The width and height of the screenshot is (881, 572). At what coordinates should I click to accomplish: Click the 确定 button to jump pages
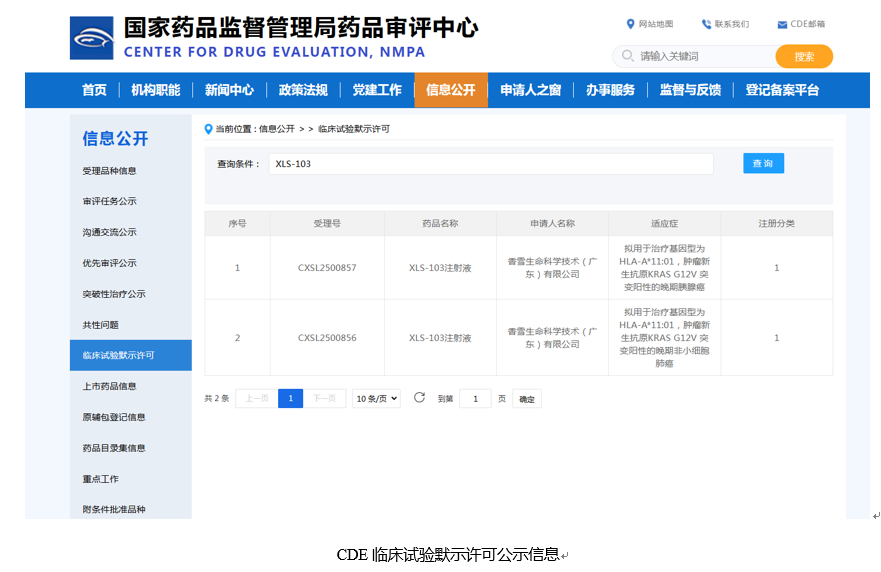coord(527,399)
